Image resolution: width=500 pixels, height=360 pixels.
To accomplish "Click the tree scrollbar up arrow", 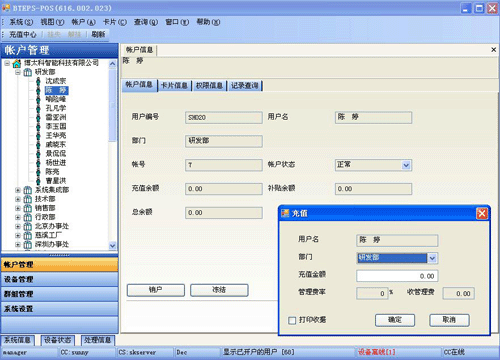I will [113, 63].
